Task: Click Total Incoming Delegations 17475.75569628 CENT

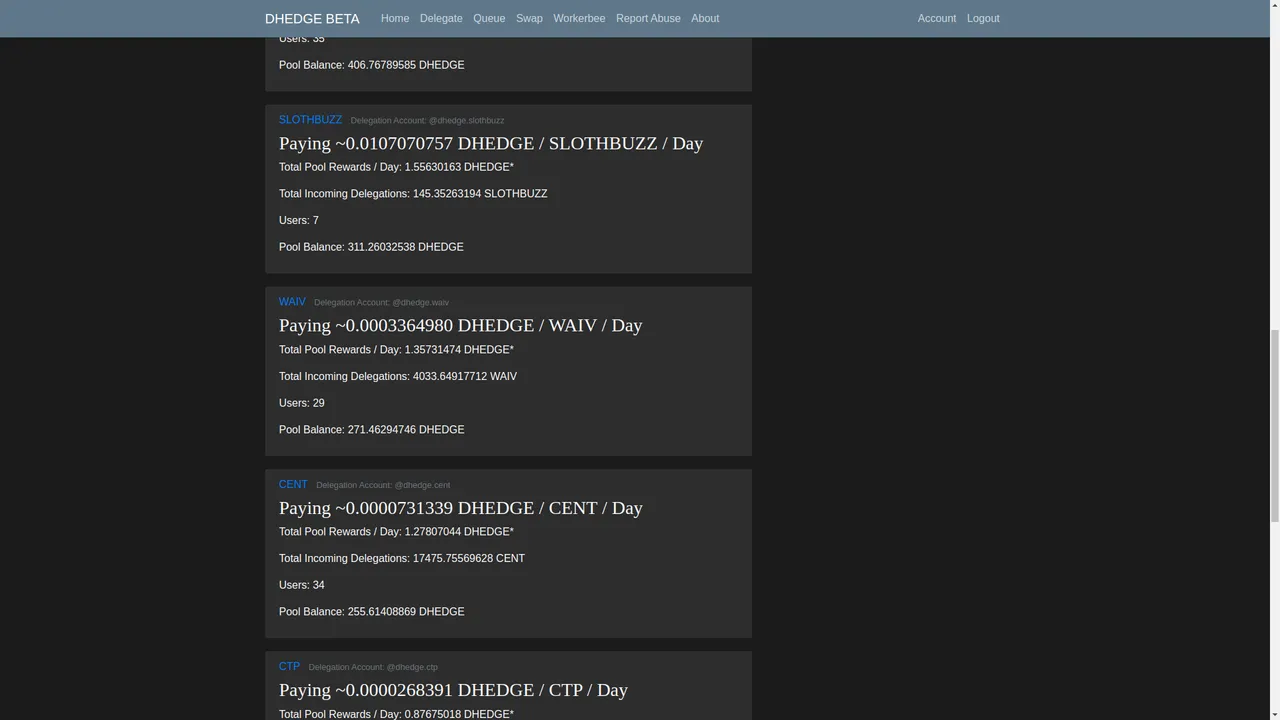Action: 402,559
